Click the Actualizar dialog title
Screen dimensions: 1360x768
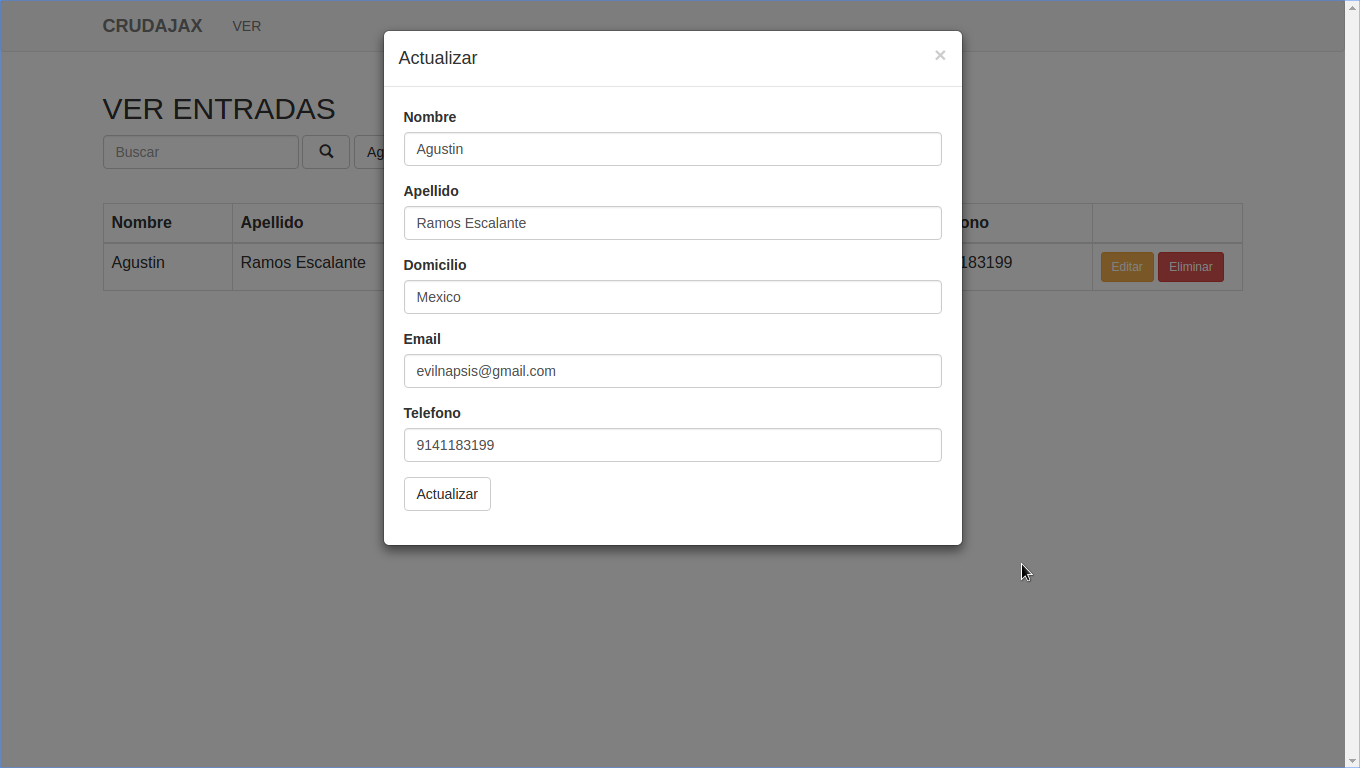(x=438, y=58)
